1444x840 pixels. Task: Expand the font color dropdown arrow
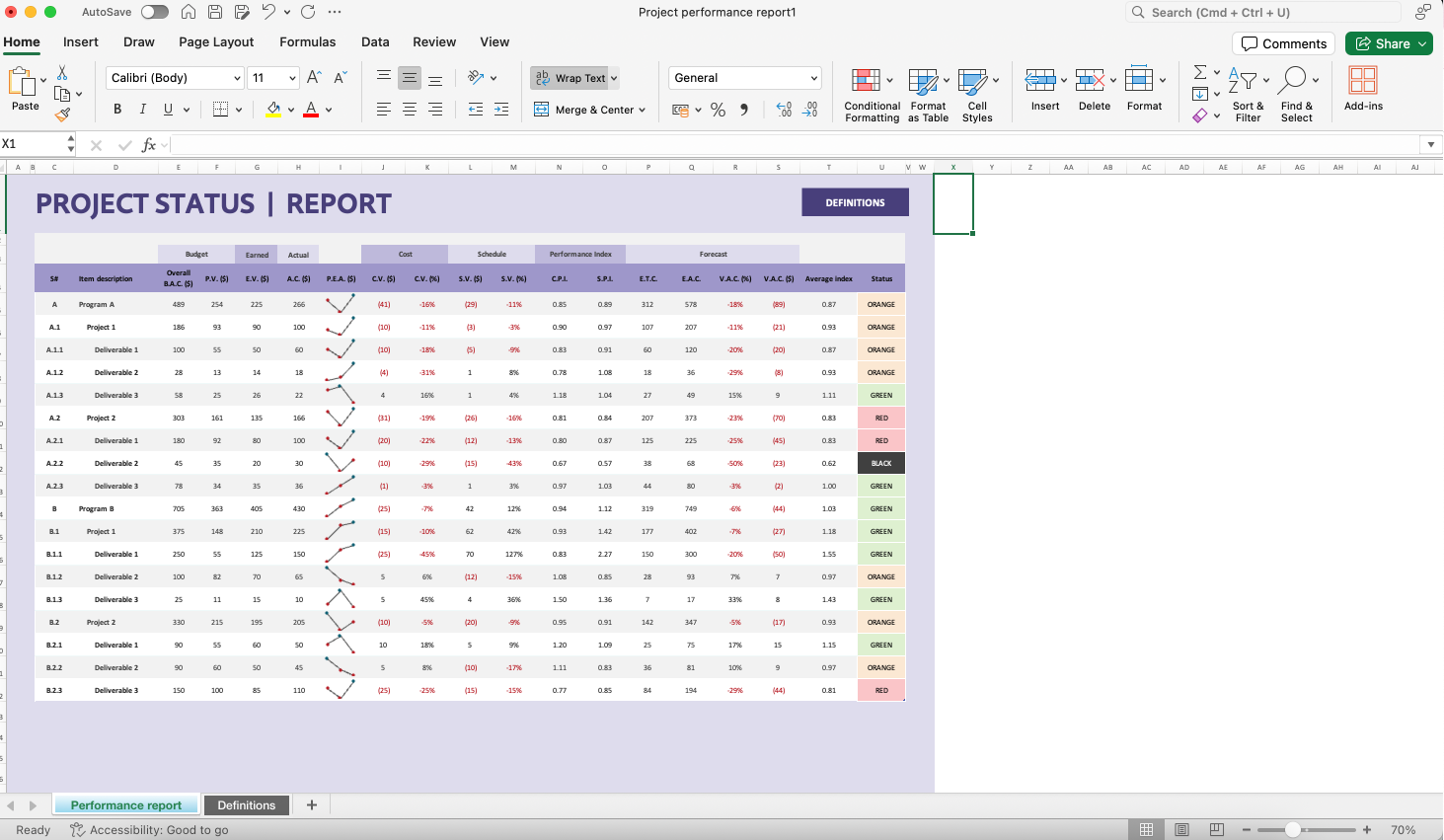tap(329, 110)
